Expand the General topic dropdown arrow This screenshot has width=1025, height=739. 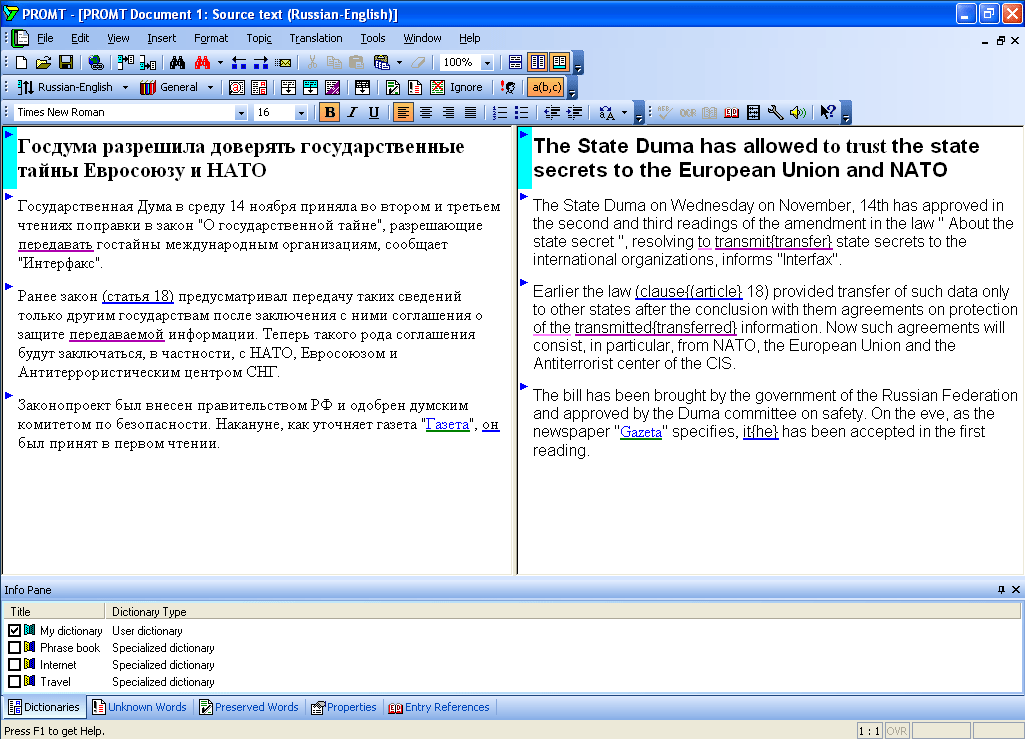point(210,88)
